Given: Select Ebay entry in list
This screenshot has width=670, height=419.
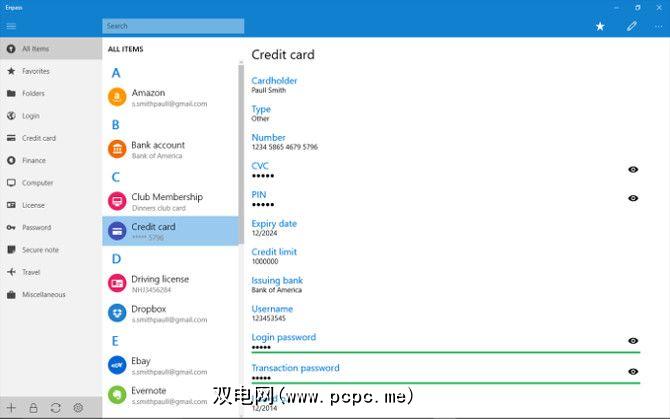Looking at the screenshot, I should (170, 366).
